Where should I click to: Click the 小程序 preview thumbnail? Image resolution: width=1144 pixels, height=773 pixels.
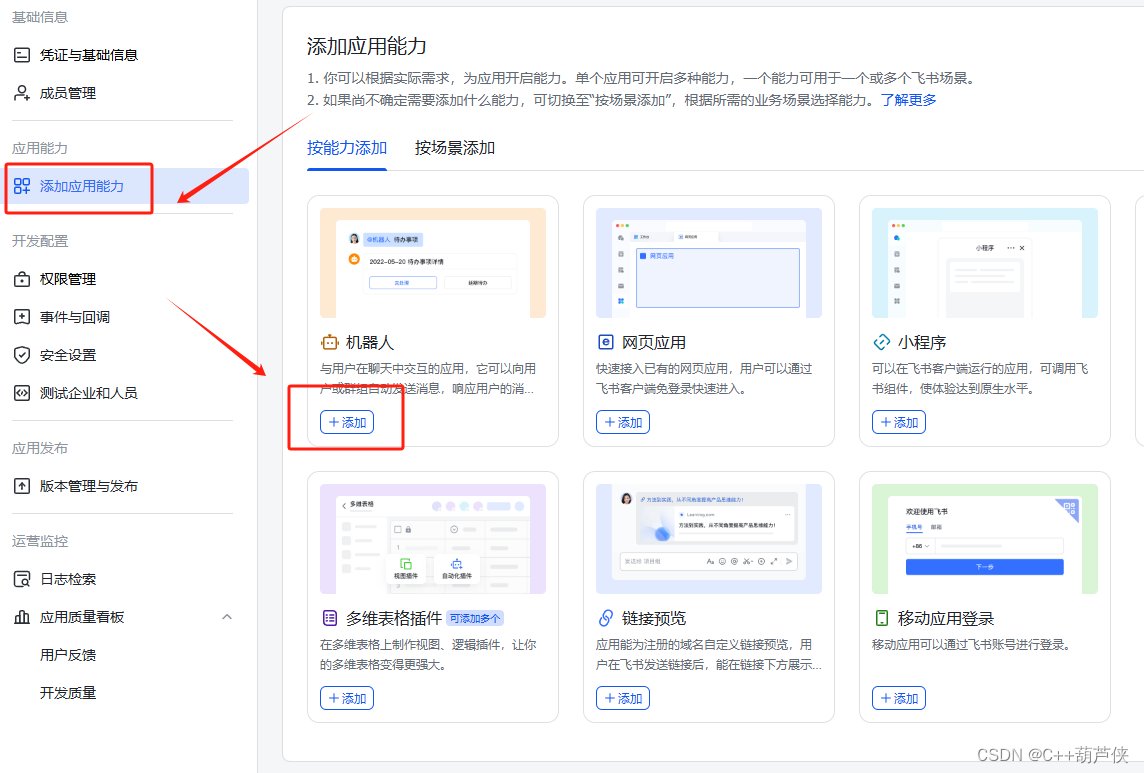point(984,263)
